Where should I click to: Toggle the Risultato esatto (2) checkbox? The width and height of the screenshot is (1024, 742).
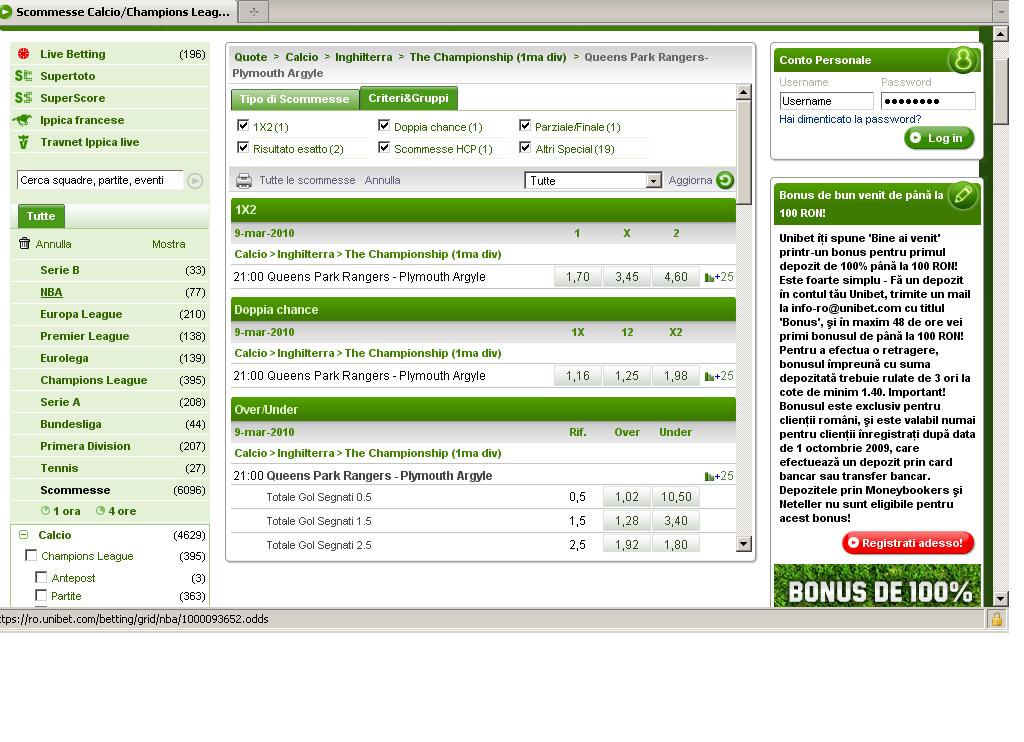click(243, 147)
